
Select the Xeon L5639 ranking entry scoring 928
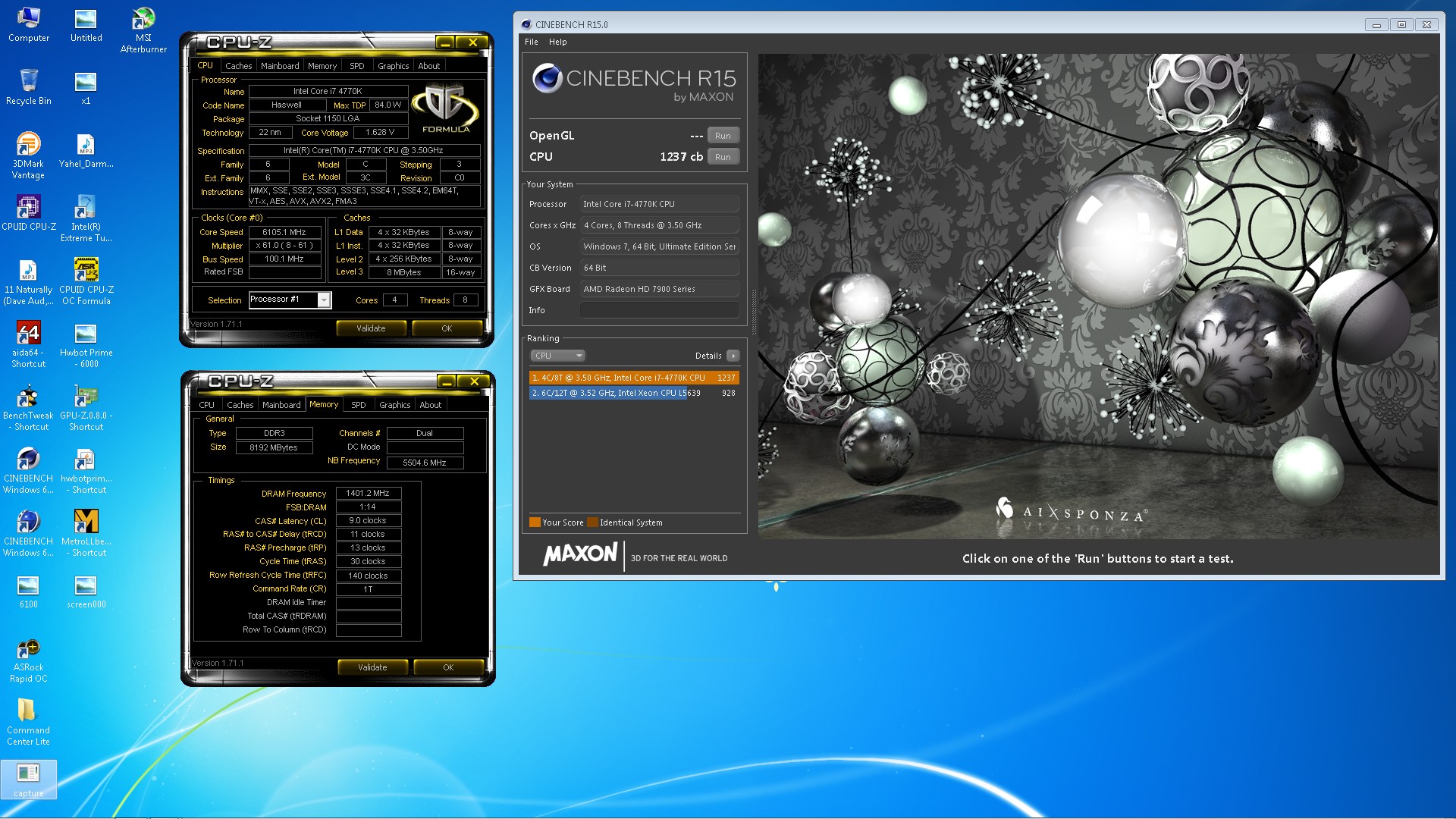coord(633,393)
